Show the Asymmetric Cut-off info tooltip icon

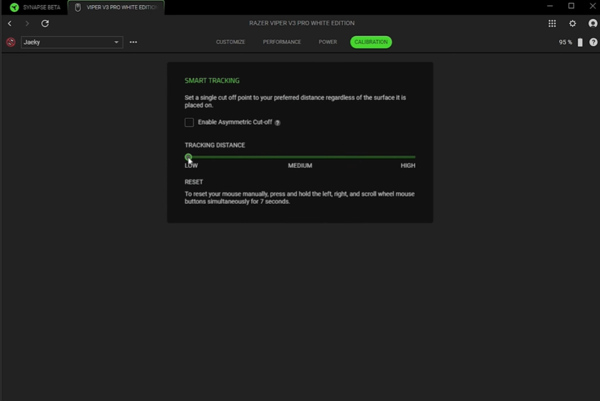(277, 122)
